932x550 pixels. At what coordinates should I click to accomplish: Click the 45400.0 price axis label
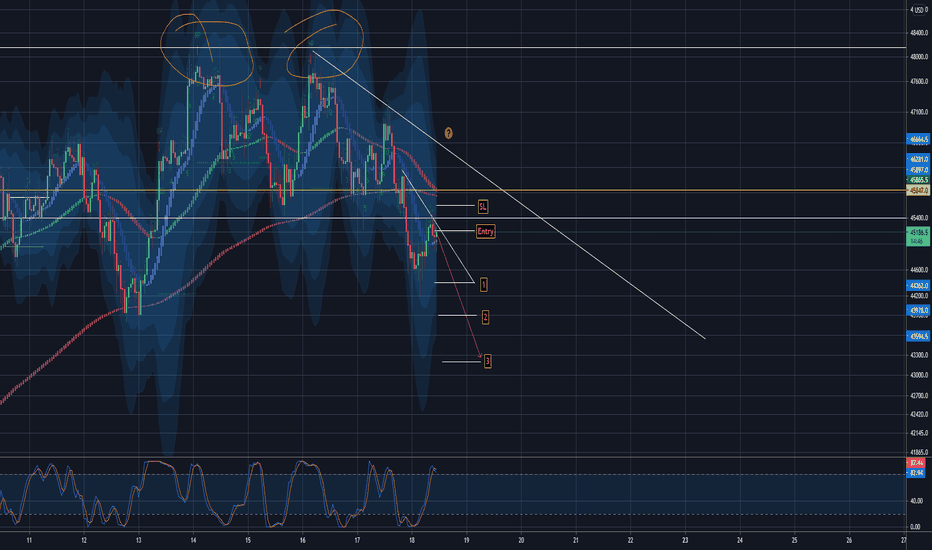click(918, 218)
